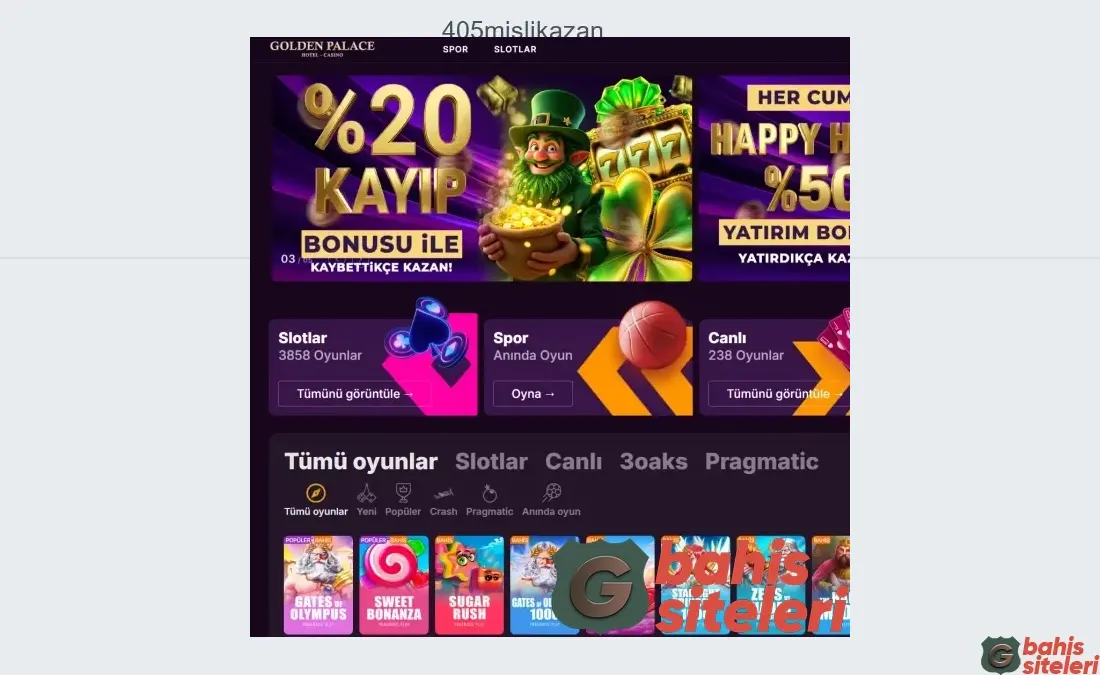Screen dimensions: 1100x675
Task: Switch to the Canlı games tab
Action: pos(574,461)
